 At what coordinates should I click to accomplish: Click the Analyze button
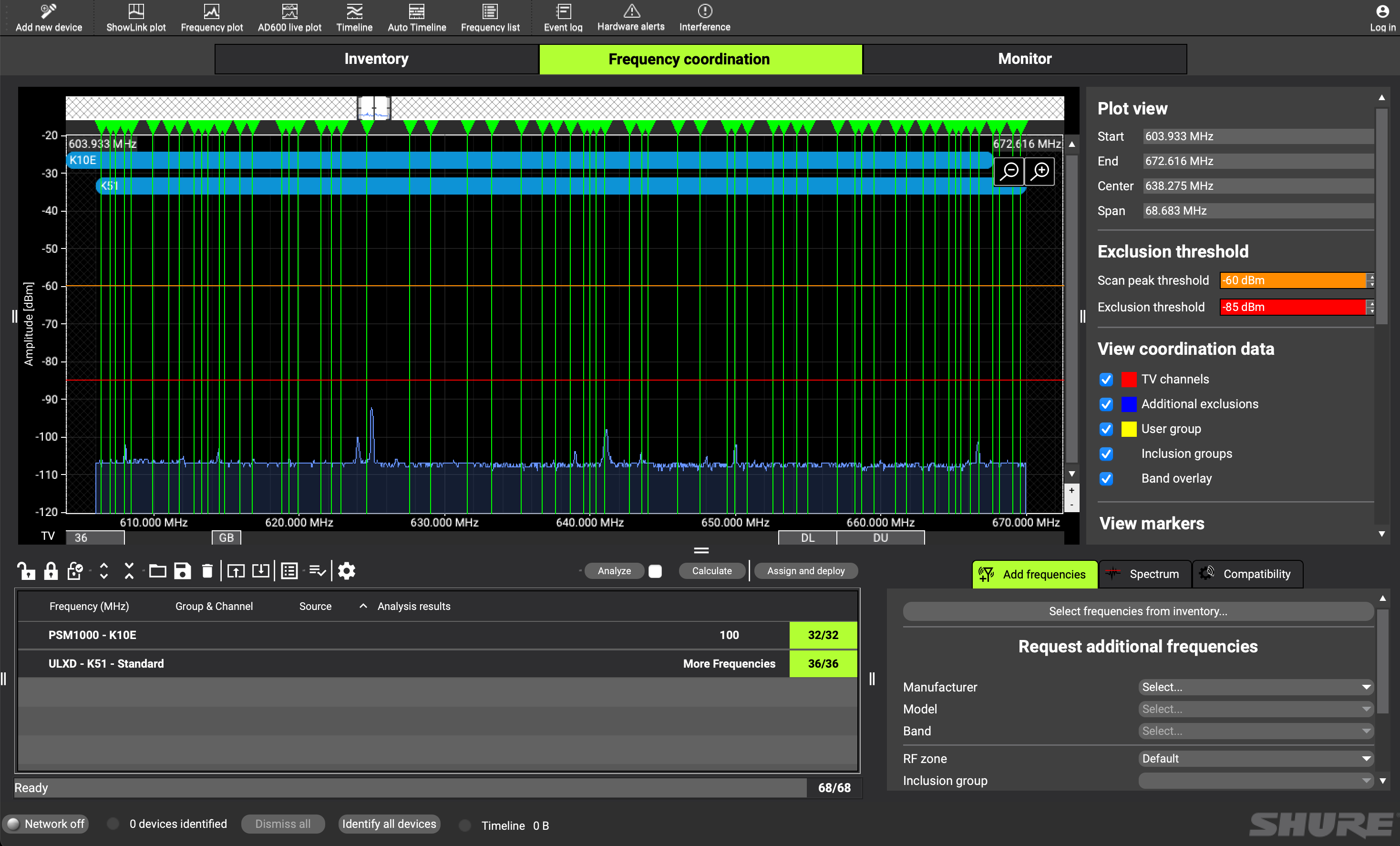(x=614, y=571)
